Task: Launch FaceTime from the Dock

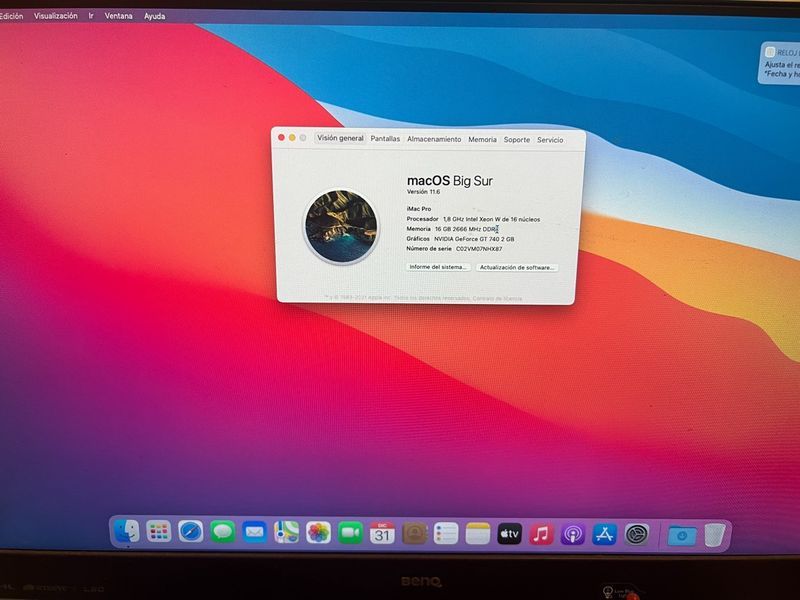Action: (x=350, y=533)
